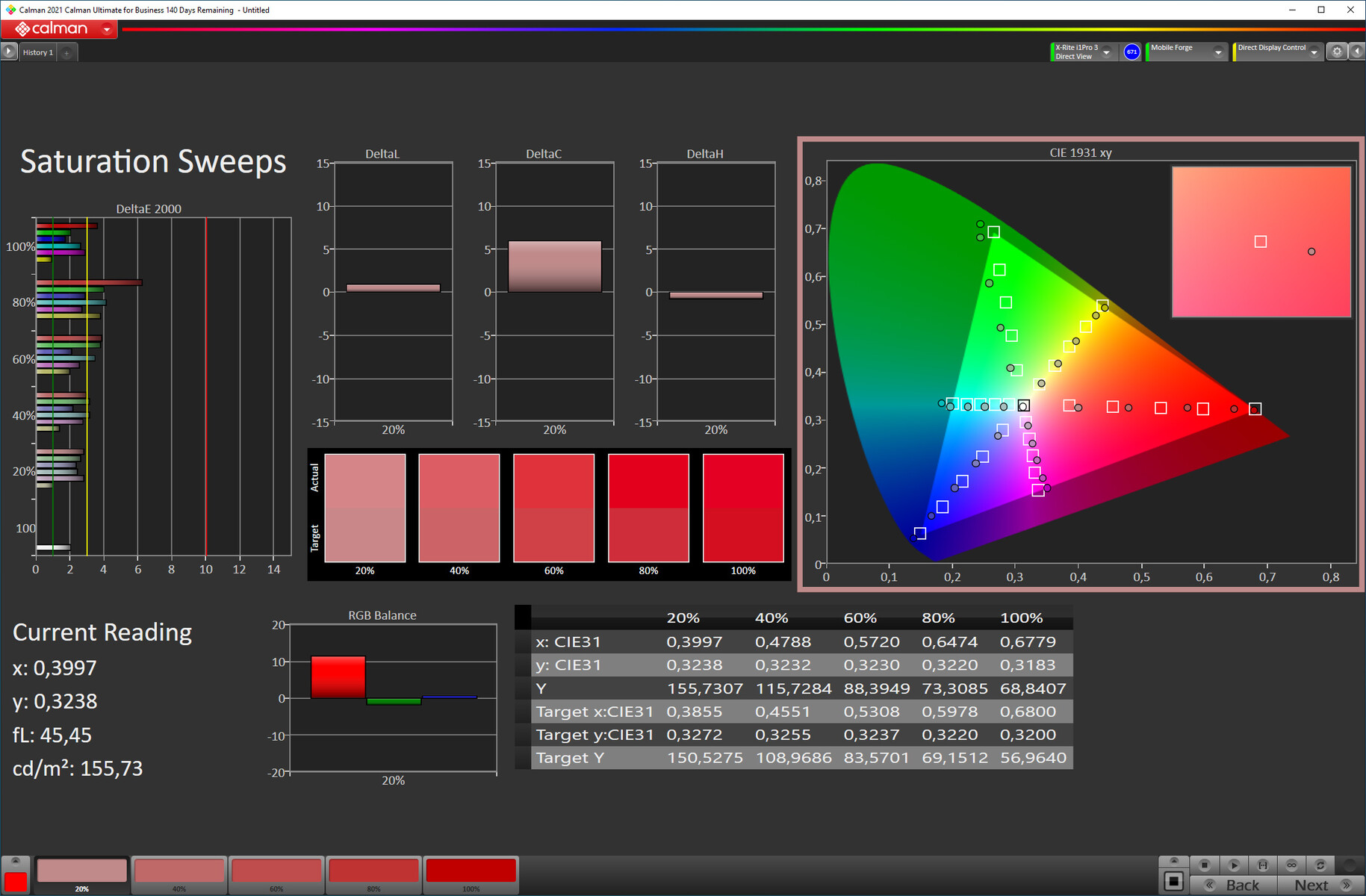This screenshot has width=1366, height=896.
Task: Select the 40% red saturation patch in bottom strip
Action: 179,874
